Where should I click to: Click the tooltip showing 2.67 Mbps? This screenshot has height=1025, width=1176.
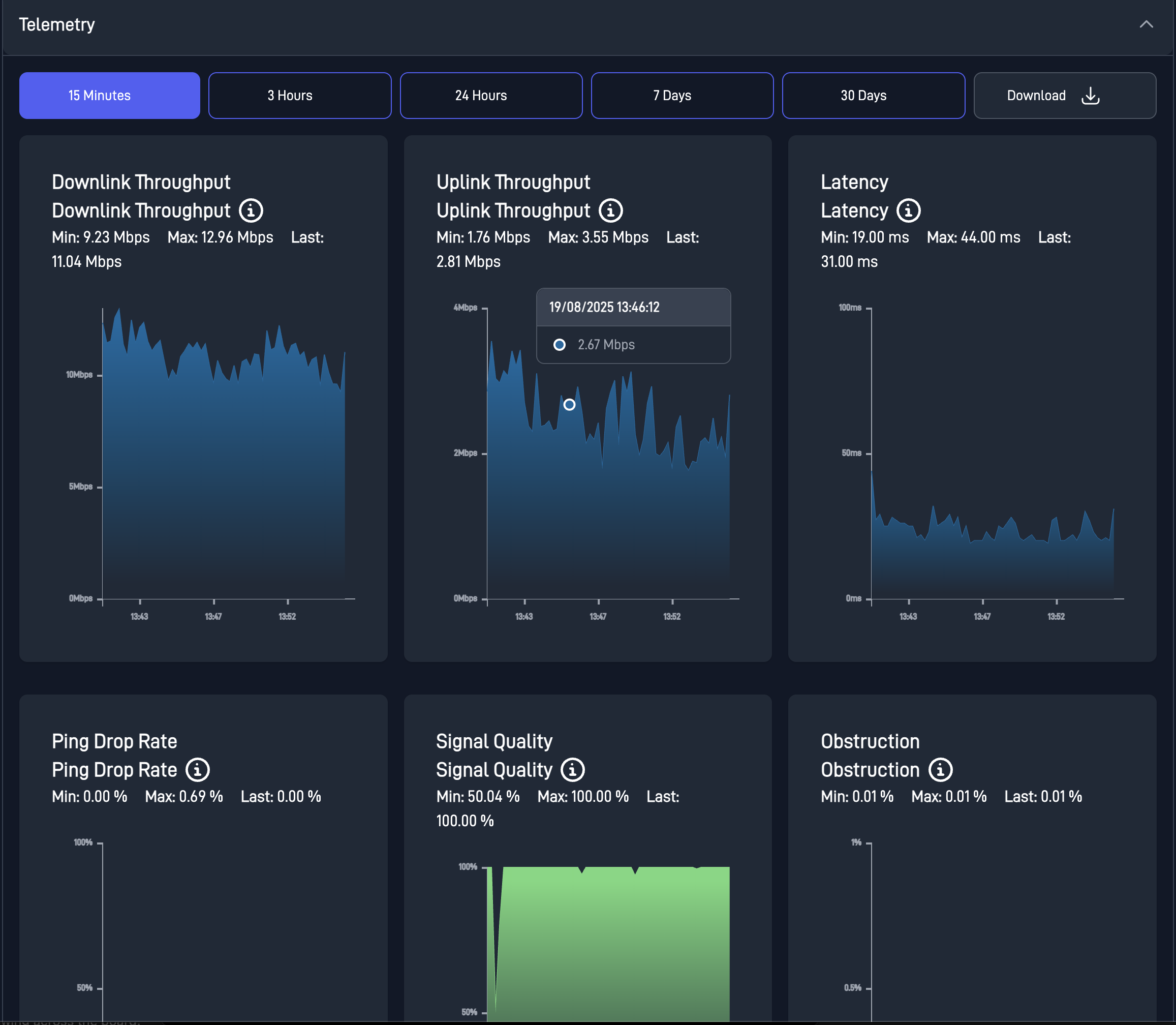[x=633, y=326]
